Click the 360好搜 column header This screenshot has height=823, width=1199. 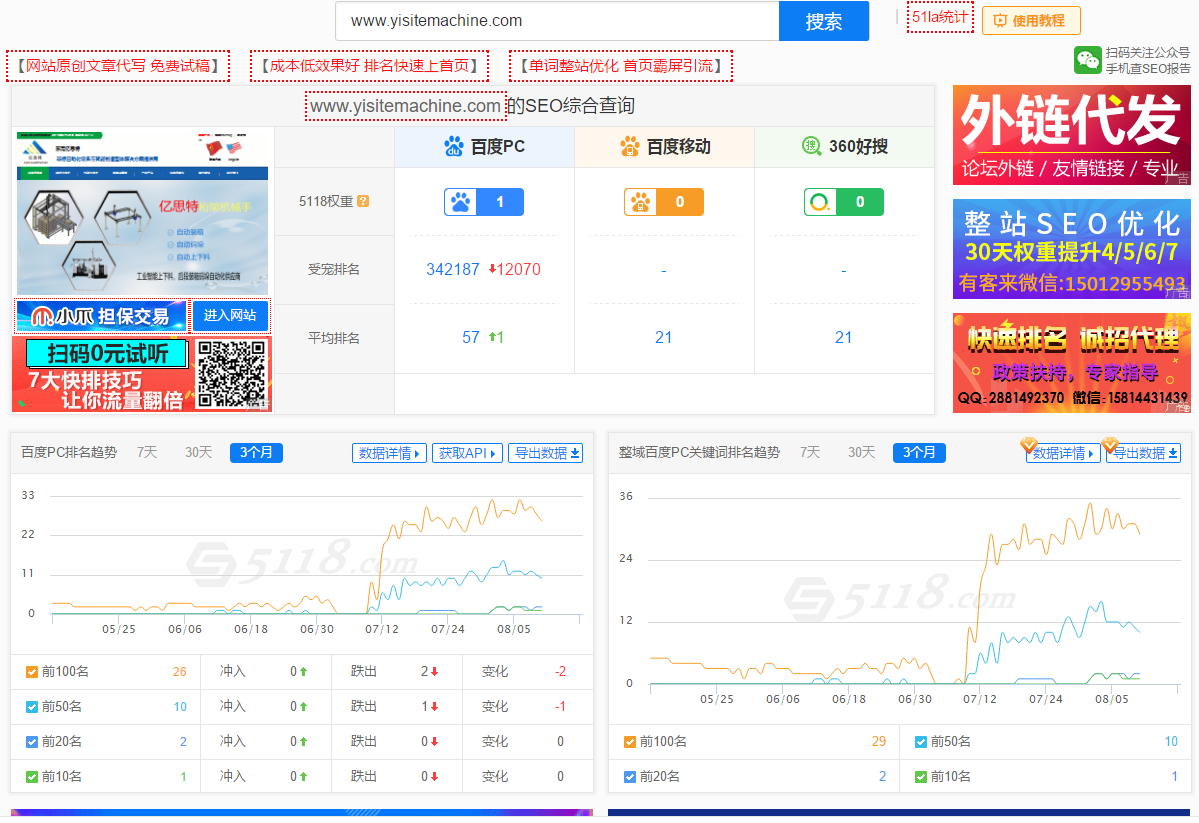point(844,147)
